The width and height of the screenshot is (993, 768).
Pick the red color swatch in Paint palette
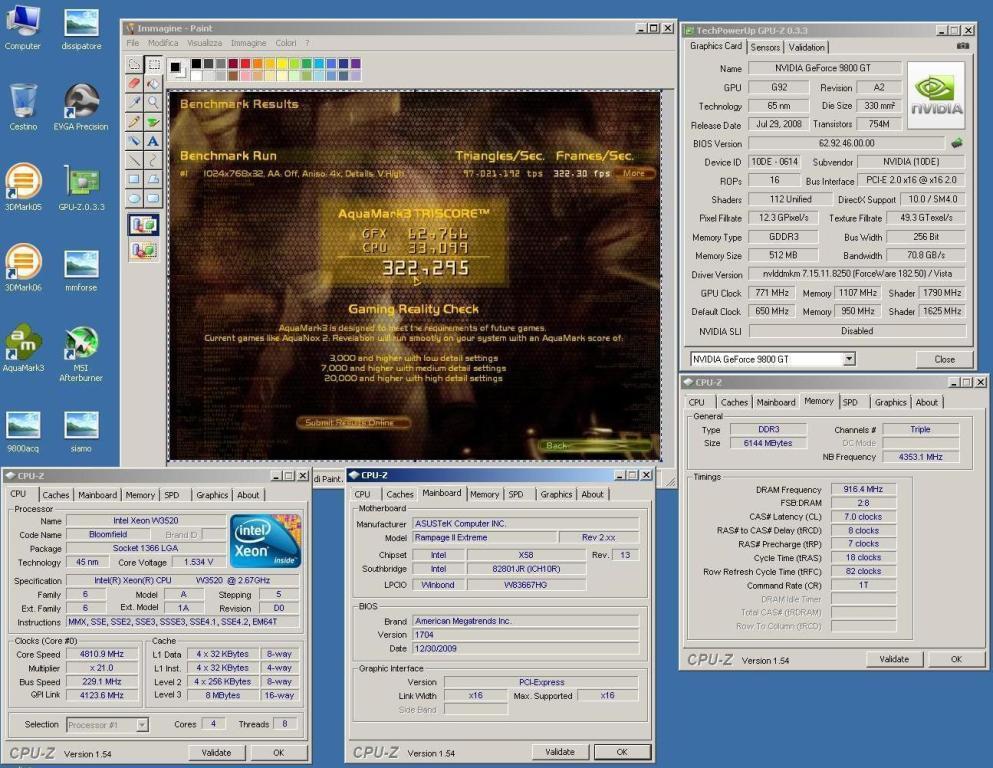point(245,63)
